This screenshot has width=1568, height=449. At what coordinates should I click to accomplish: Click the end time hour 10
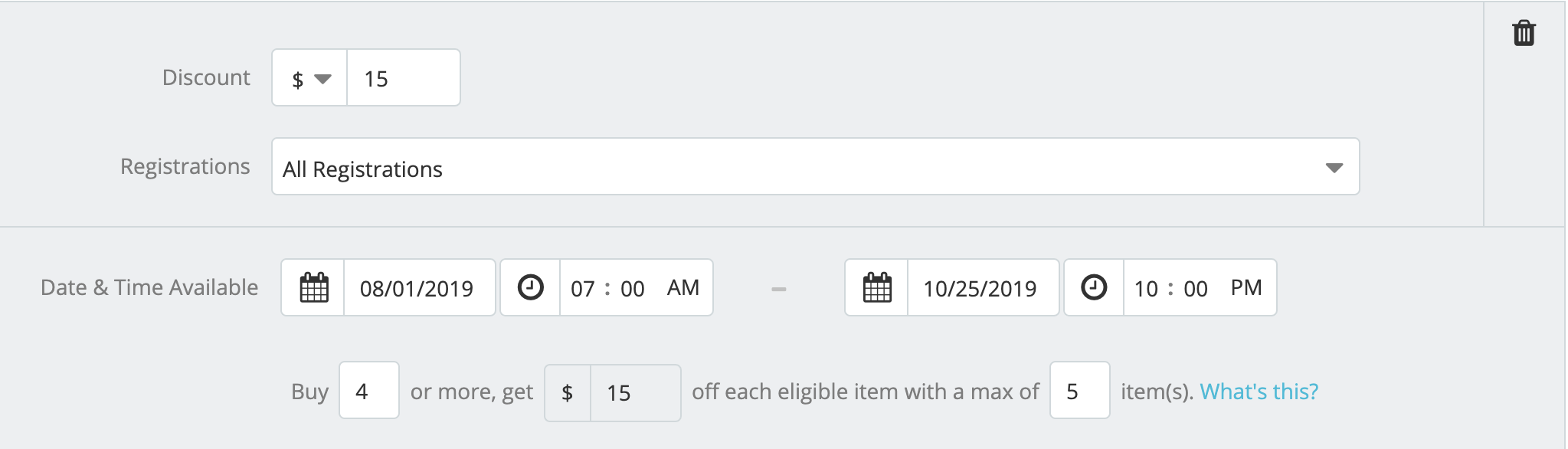(1146, 289)
